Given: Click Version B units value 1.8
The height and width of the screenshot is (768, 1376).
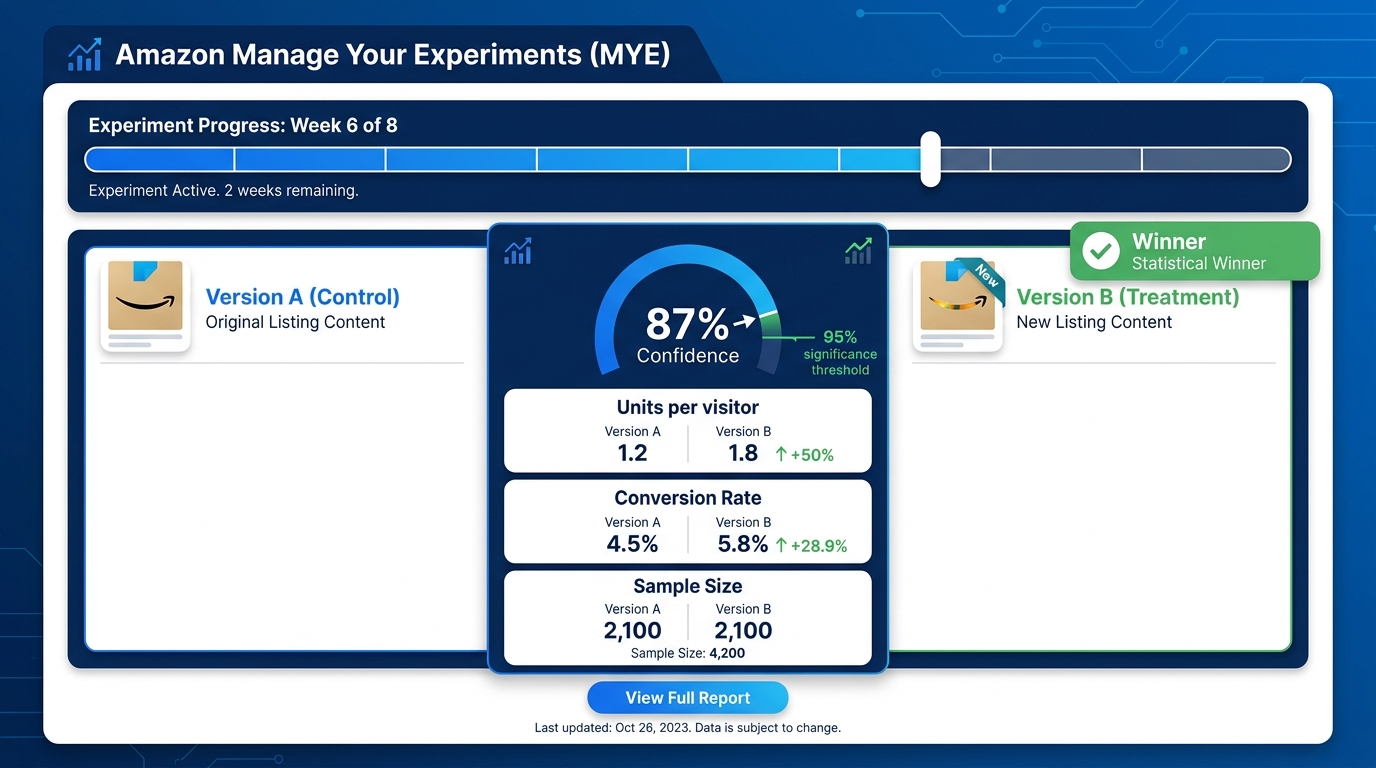Looking at the screenshot, I should pyautogui.click(x=743, y=453).
